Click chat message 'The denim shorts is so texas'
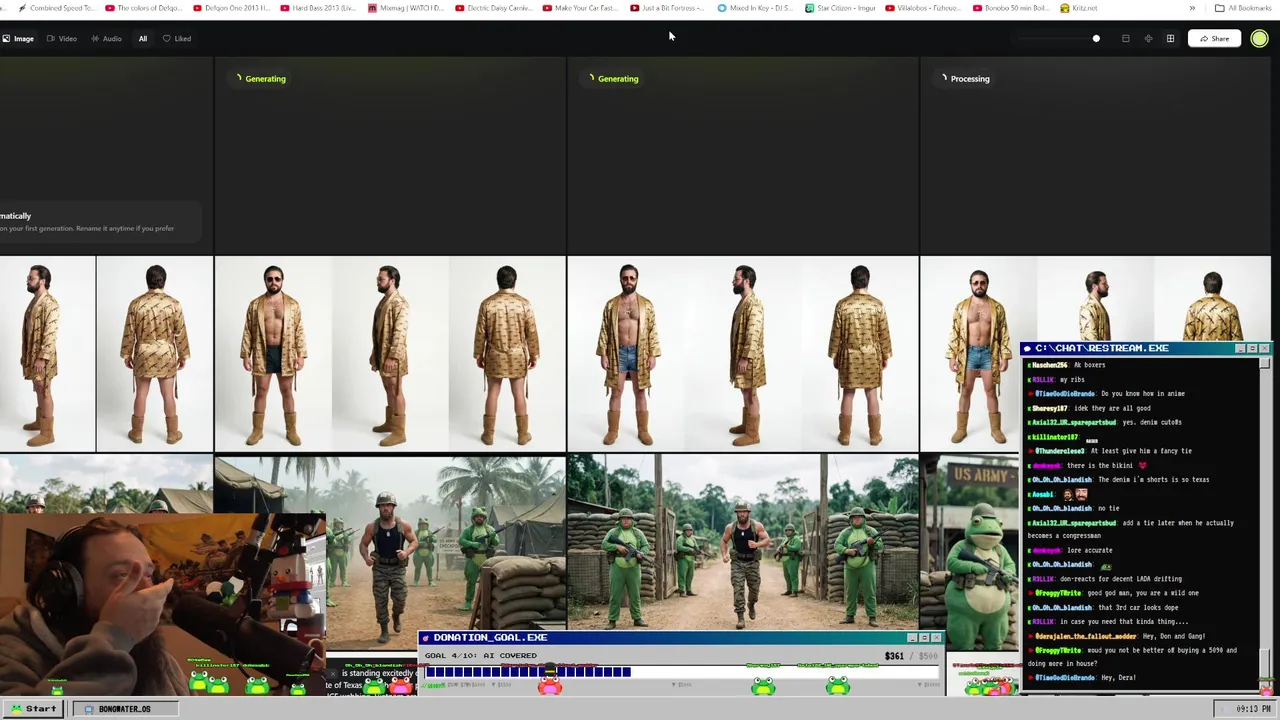 click(1153, 479)
